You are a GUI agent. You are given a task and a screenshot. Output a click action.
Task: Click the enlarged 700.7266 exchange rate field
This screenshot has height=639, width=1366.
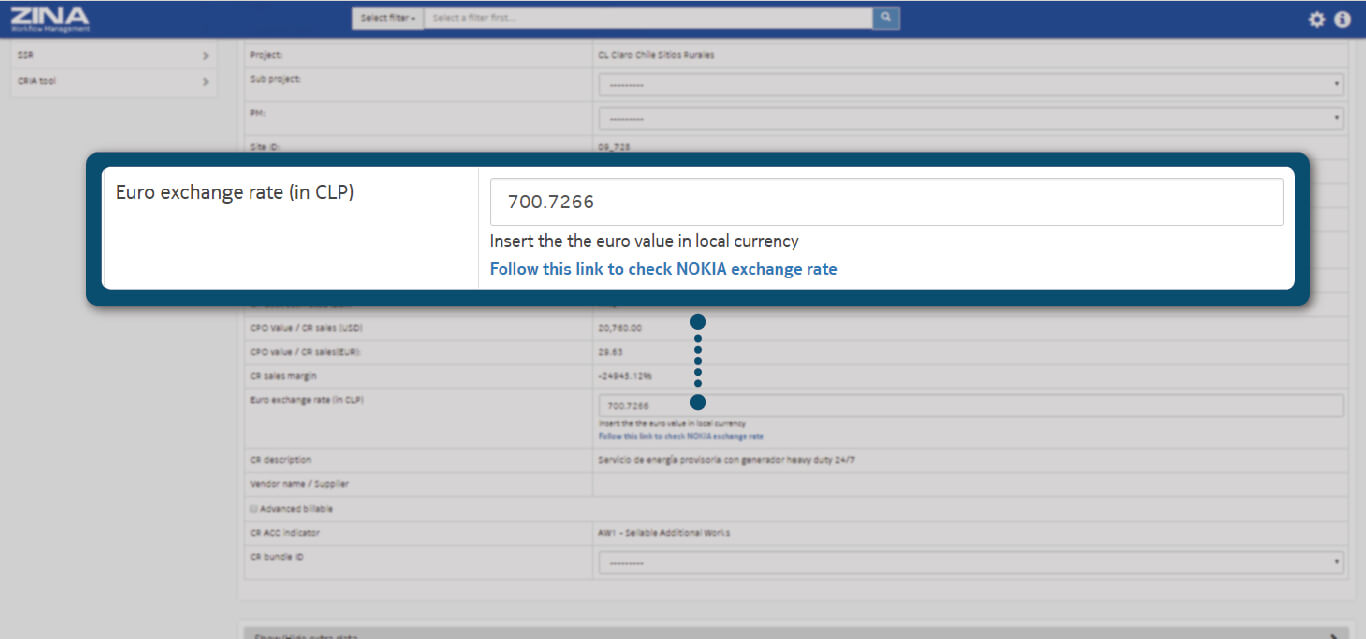[x=886, y=202]
